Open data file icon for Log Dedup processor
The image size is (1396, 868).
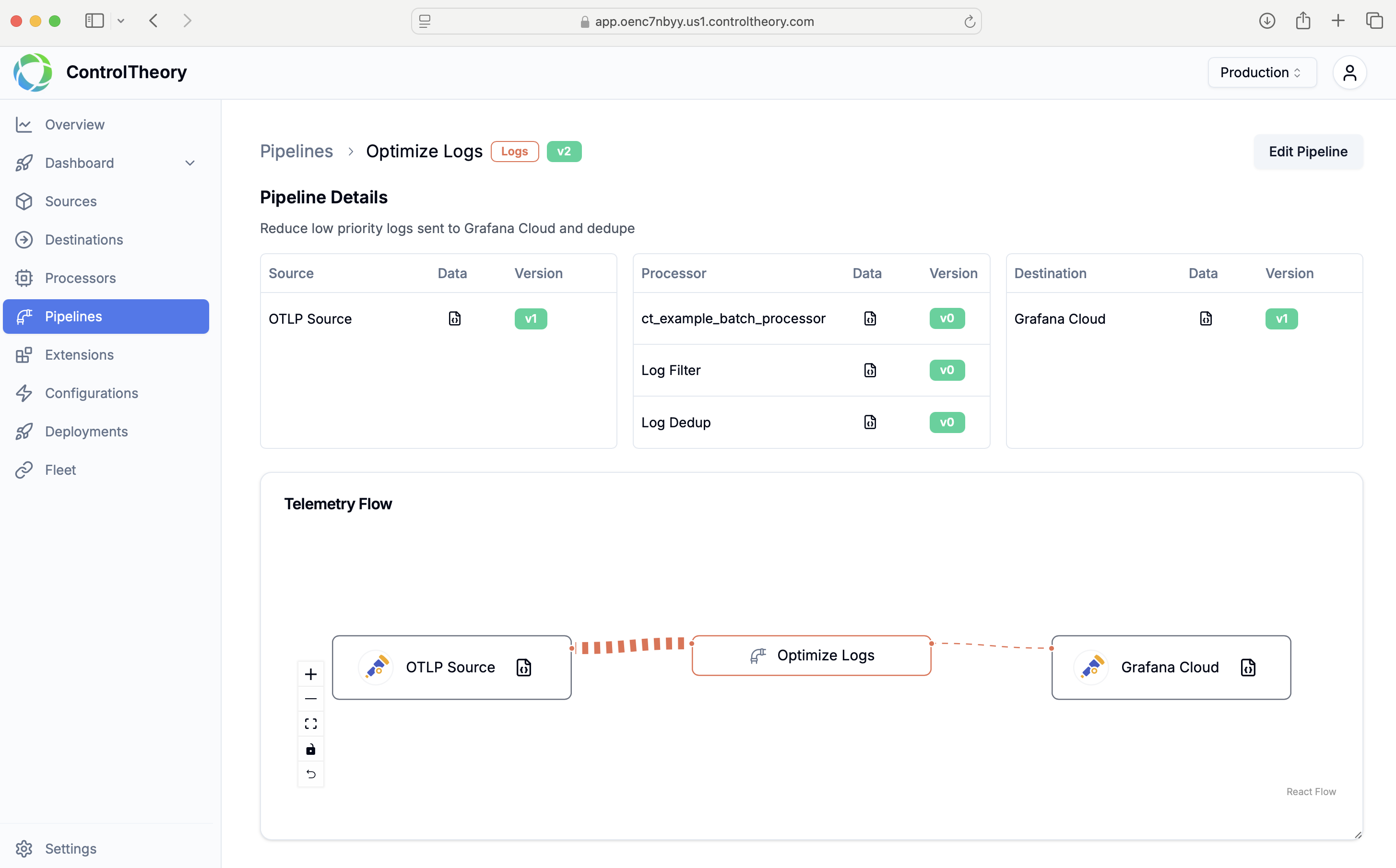click(x=869, y=422)
